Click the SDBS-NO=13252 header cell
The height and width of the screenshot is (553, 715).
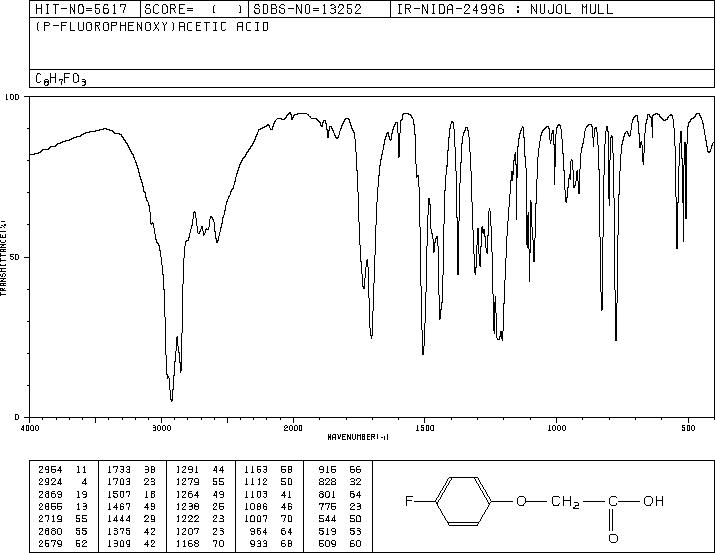tap(319, 9)
